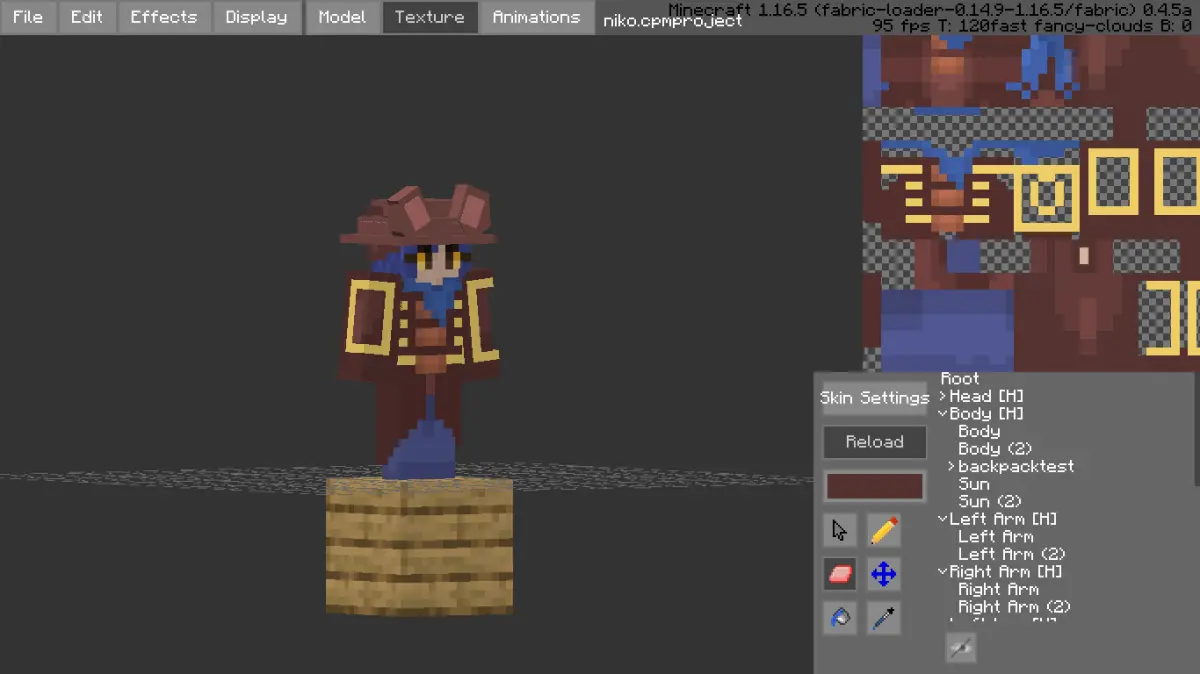Select the pencil drawing tool
The height and width of the screenshot is (674, 1200).
pos(883,530)
